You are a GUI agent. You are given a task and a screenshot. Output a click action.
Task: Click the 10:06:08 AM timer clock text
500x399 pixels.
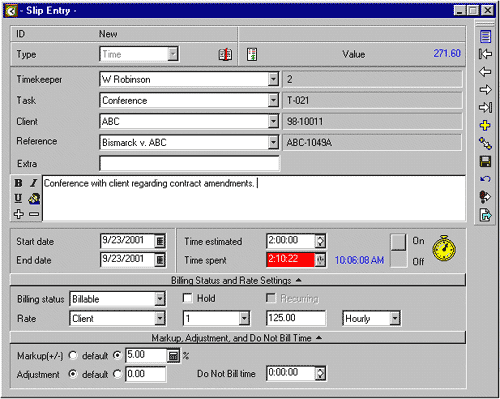point(359,260)
